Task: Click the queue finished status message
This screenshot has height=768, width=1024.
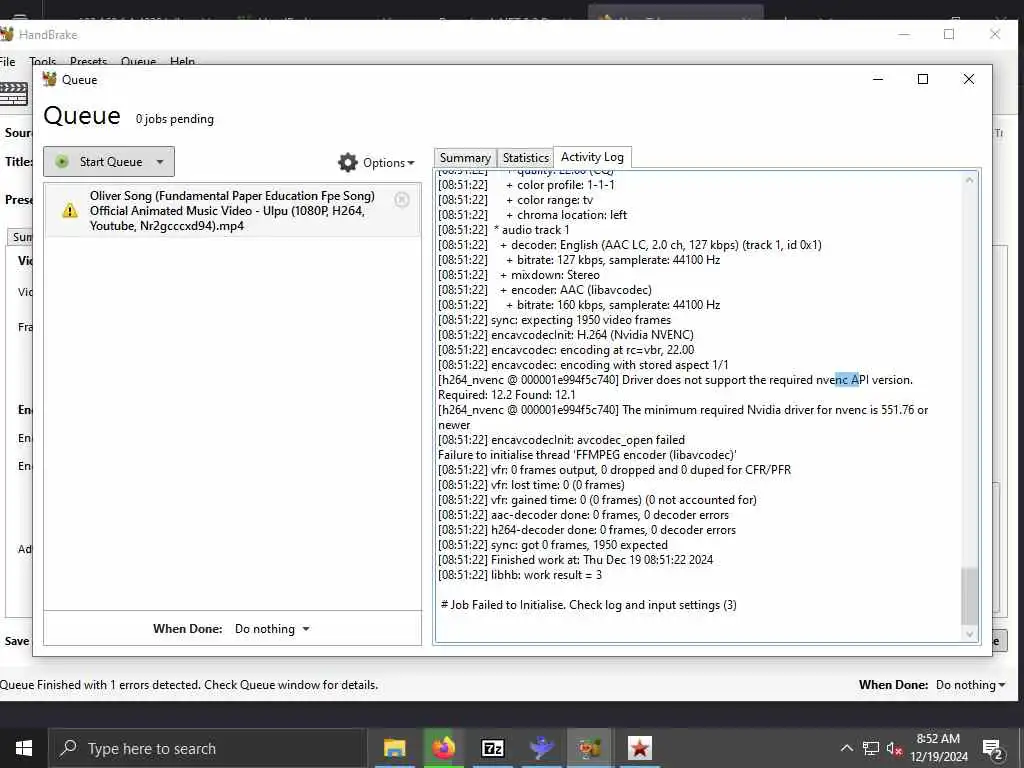Action: click(189, 685)
